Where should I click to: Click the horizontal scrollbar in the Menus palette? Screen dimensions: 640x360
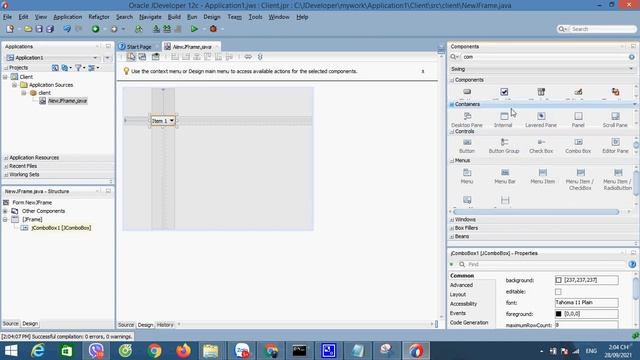point(536,212)
